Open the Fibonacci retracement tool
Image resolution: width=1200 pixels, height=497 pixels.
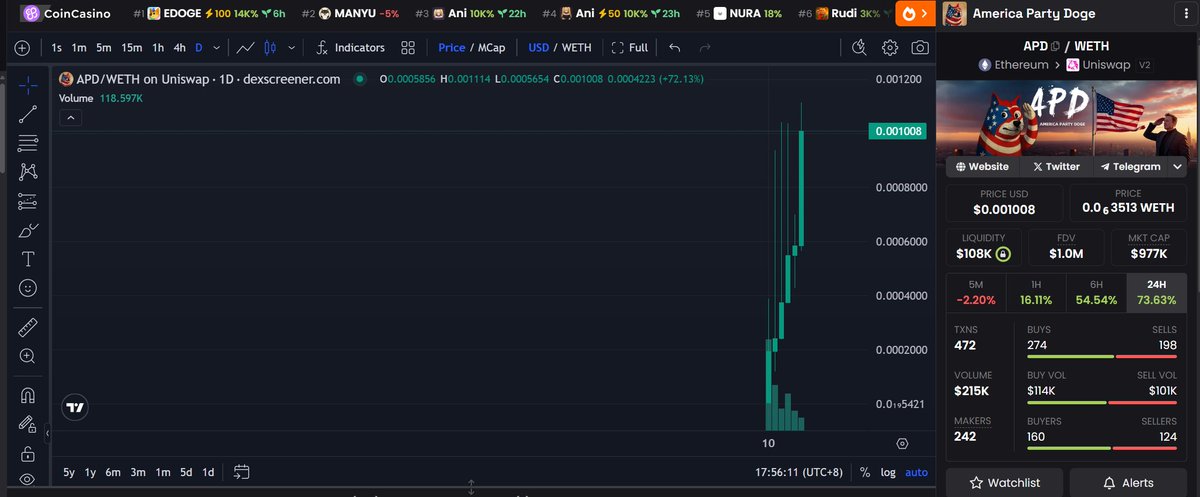pyautogui.click(x=28, y=143)
